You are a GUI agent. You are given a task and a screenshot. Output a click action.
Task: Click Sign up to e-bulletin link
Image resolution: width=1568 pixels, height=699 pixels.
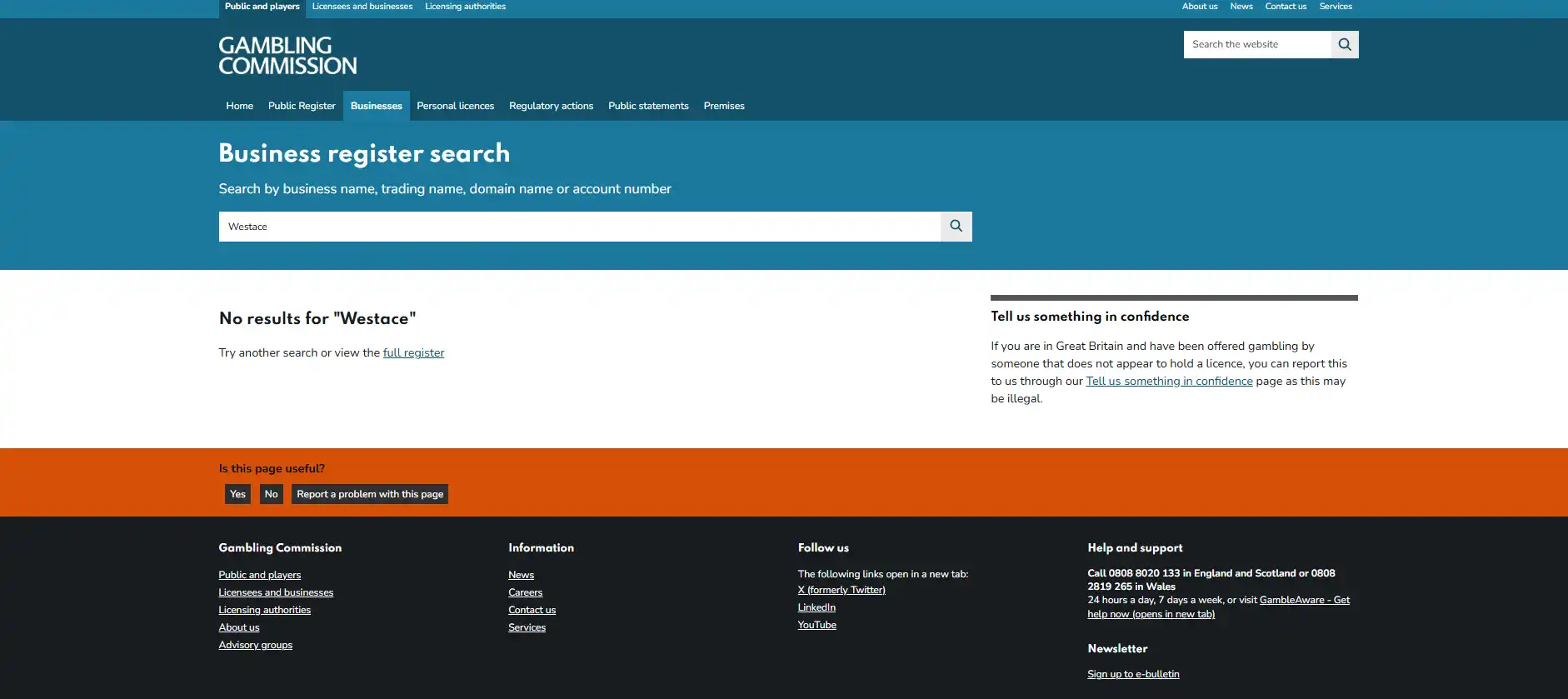1133,674
